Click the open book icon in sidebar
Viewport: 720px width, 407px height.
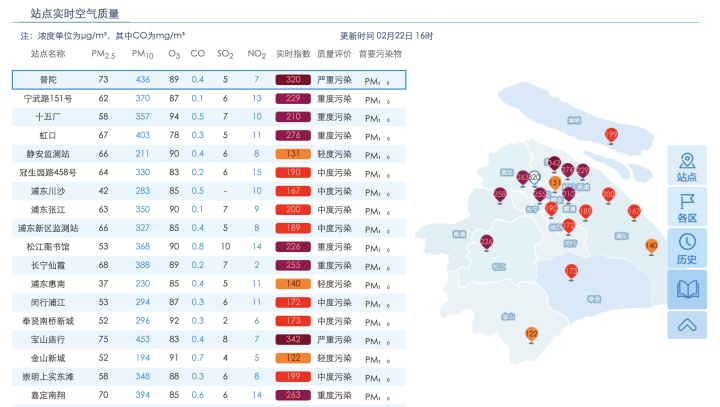point(687,289)
